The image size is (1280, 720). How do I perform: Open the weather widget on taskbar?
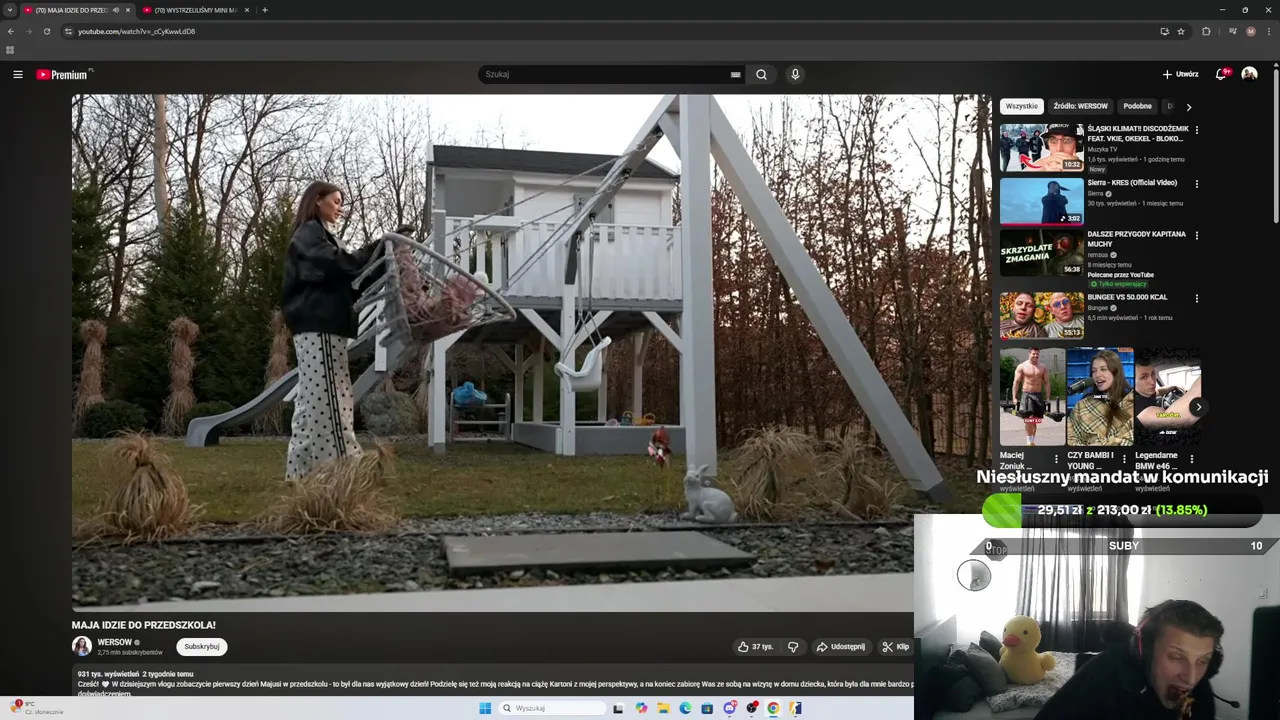click(35, 708)
